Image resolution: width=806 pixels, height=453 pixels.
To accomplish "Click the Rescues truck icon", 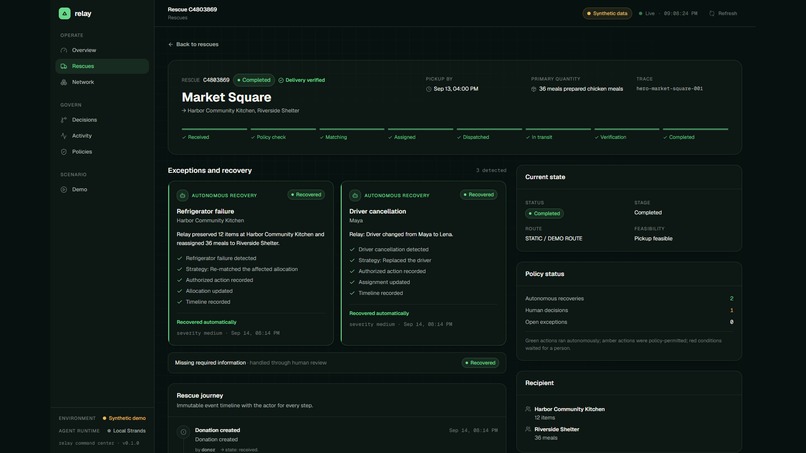I will [x=64, y=66].
